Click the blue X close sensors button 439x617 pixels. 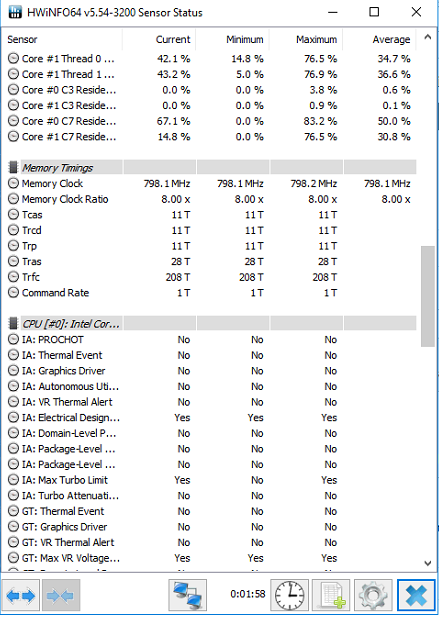[x=416, y=595]
